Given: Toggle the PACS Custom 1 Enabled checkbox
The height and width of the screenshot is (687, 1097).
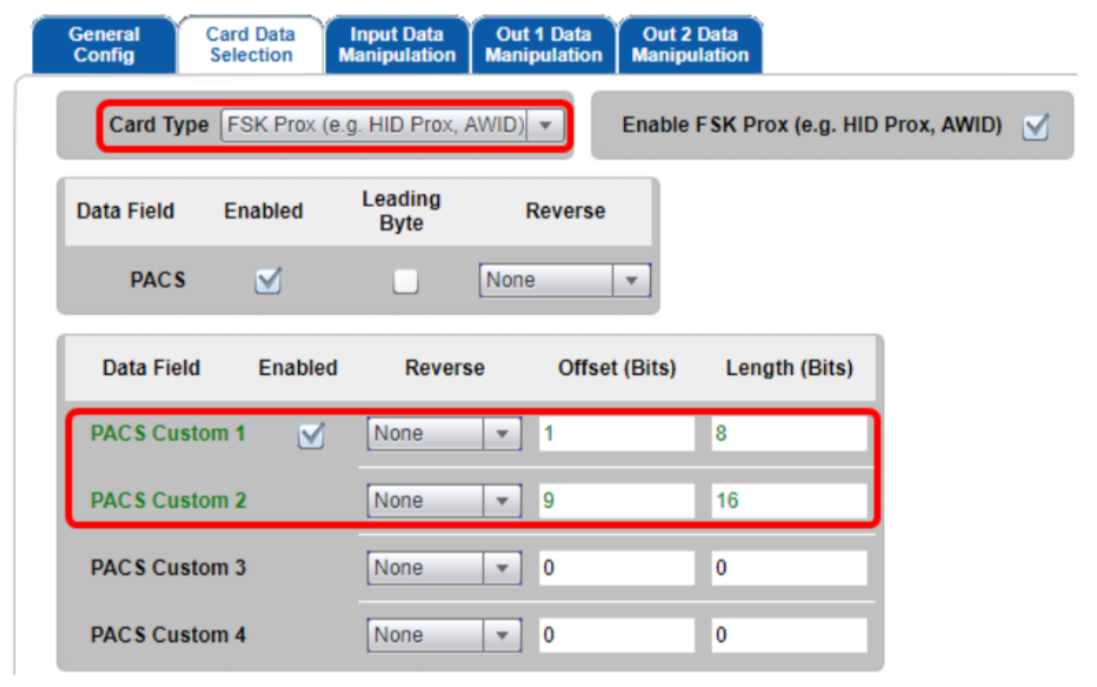Looking at the screenshot, I should point(311,435).
